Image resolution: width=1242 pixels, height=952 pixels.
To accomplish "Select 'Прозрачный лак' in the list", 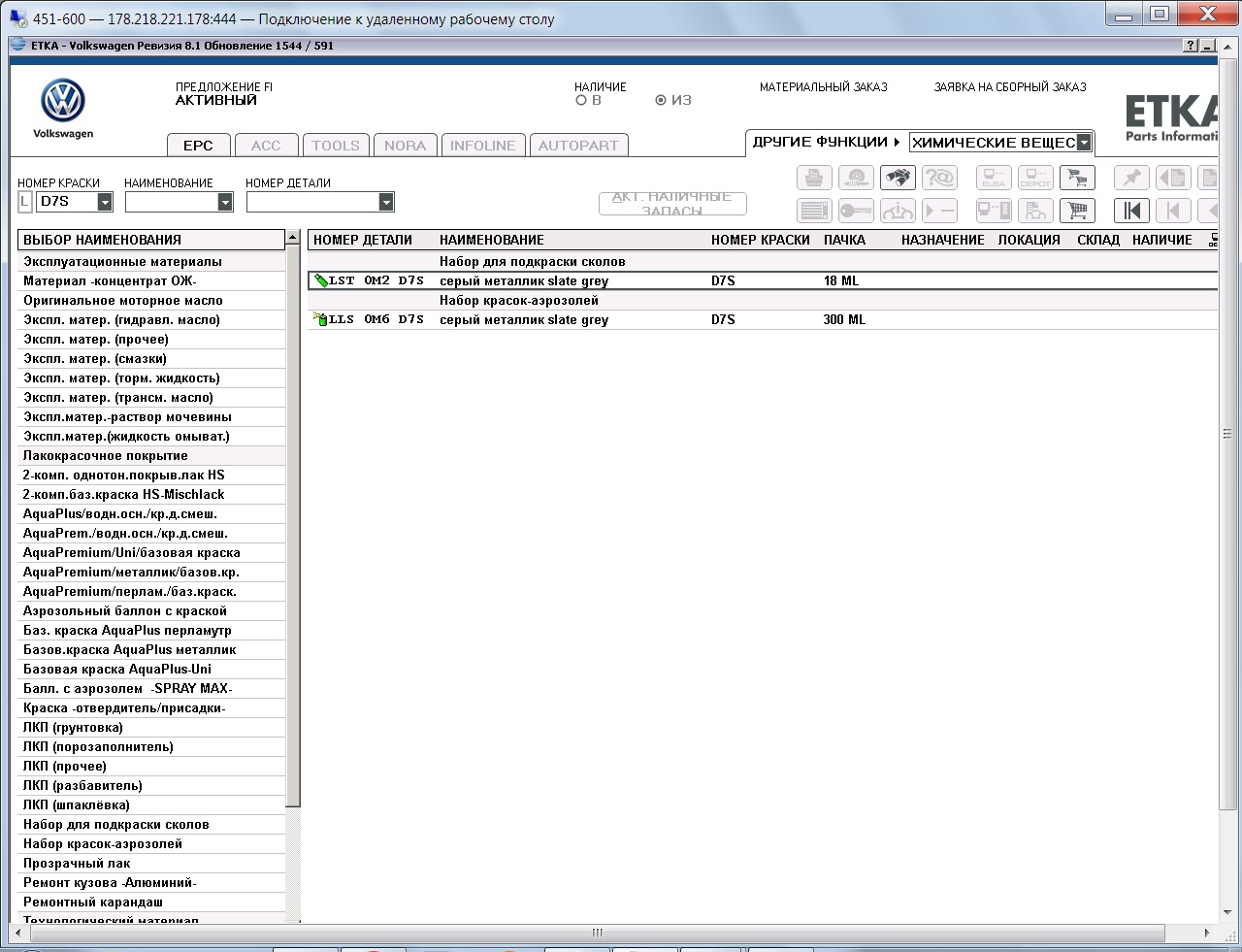I will tap(151, 863).
